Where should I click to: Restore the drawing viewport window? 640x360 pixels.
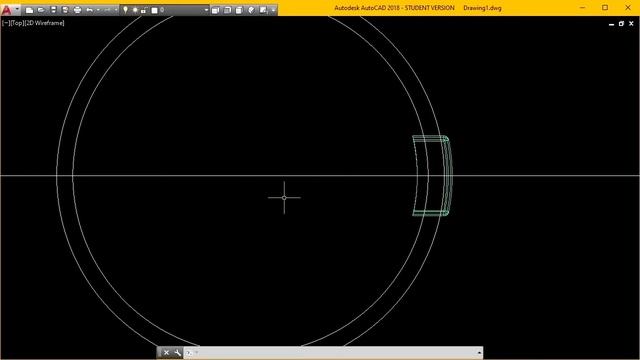(x=621, y=24)
